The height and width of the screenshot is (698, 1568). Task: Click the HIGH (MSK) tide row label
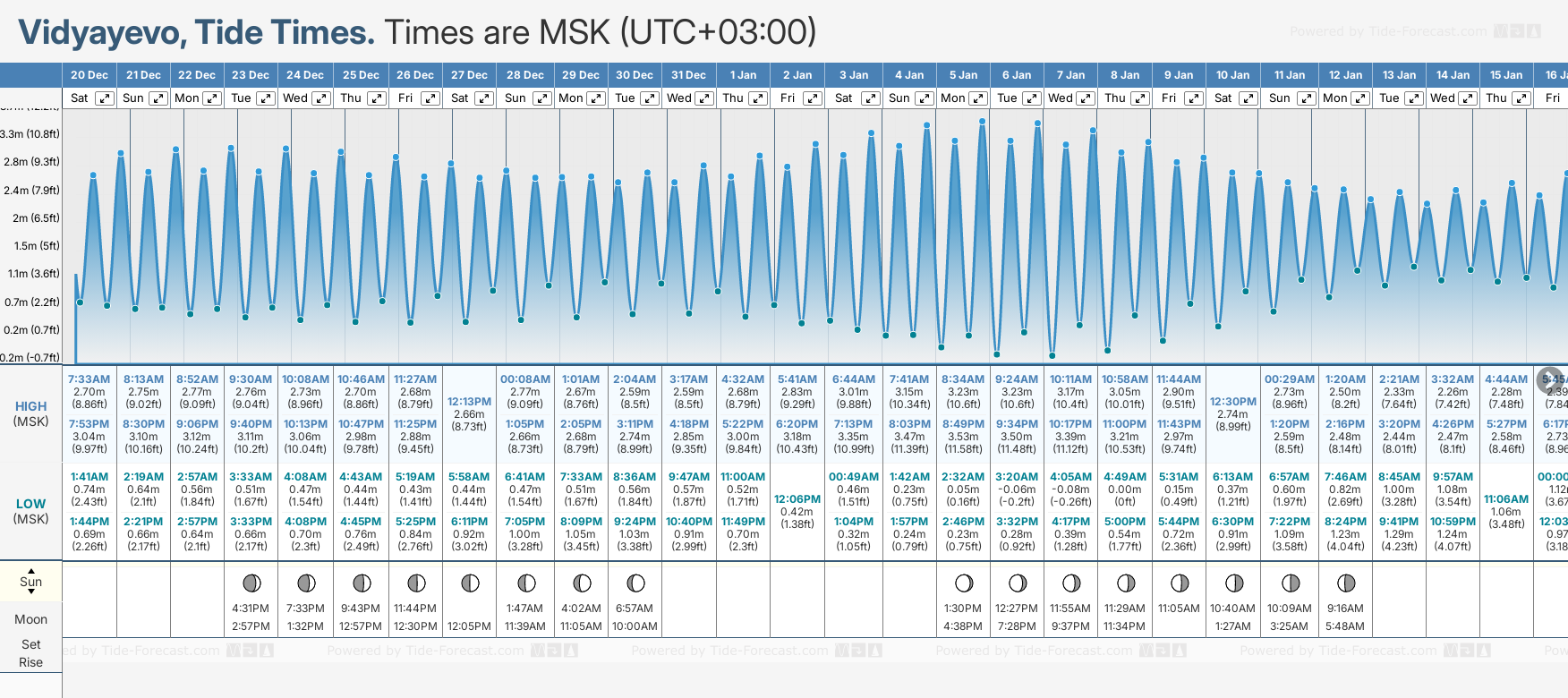[31, 413]
